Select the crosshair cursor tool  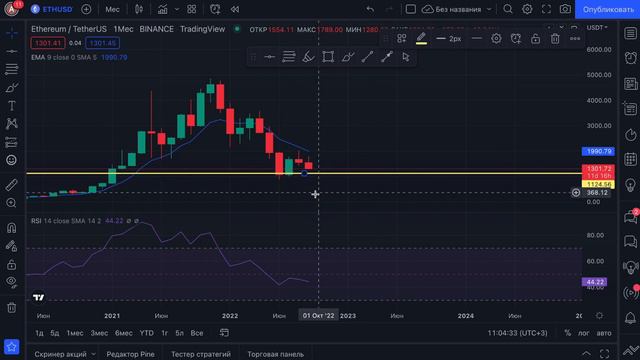coord(11,33)
